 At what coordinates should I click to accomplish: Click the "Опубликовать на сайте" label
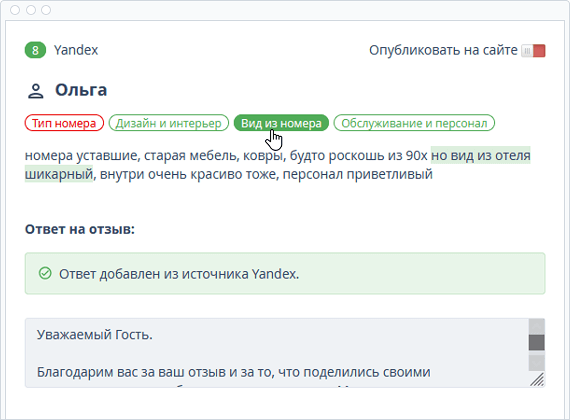tap(443, 50)
